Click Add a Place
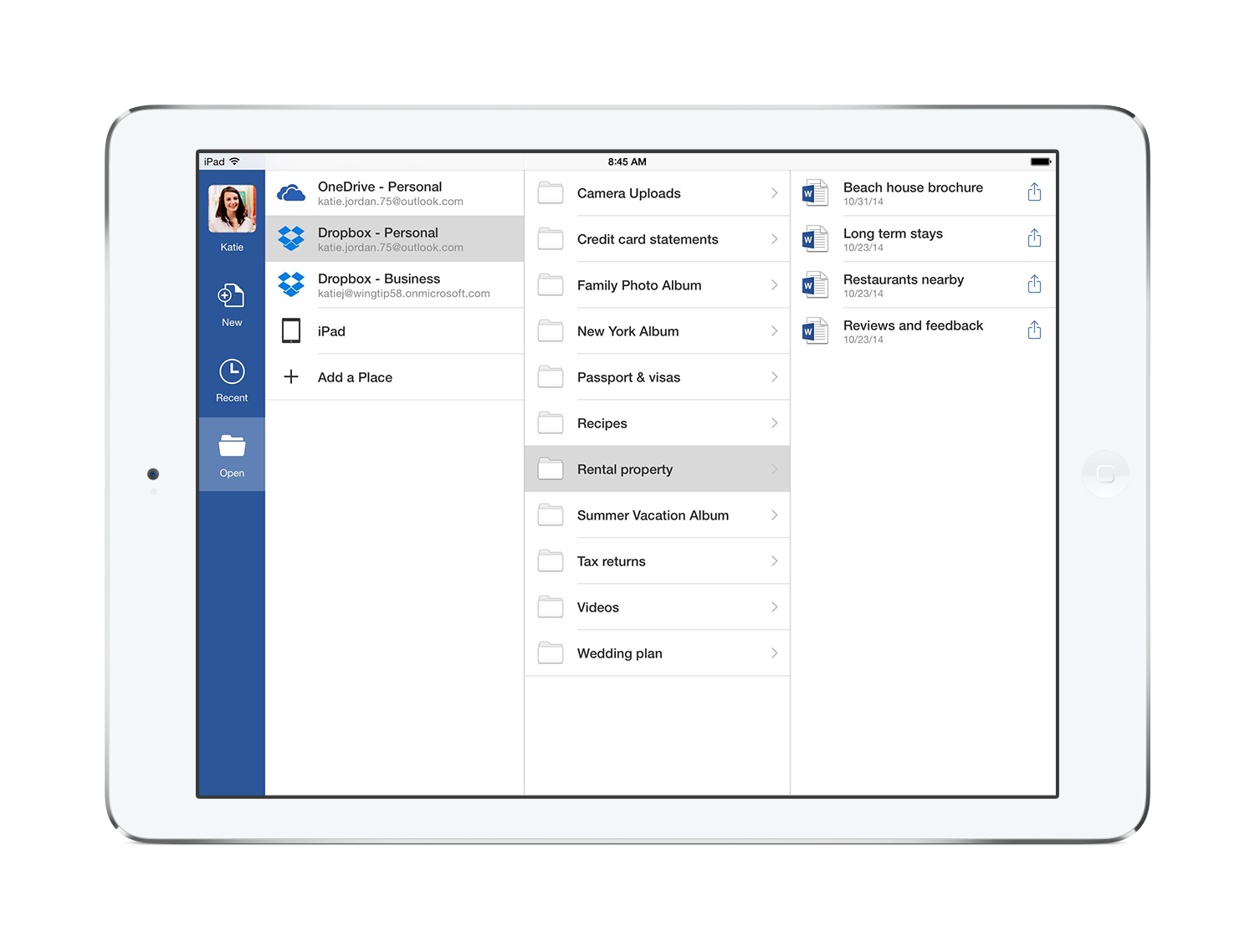The image size is (1255, 952). tap(355, 376)
